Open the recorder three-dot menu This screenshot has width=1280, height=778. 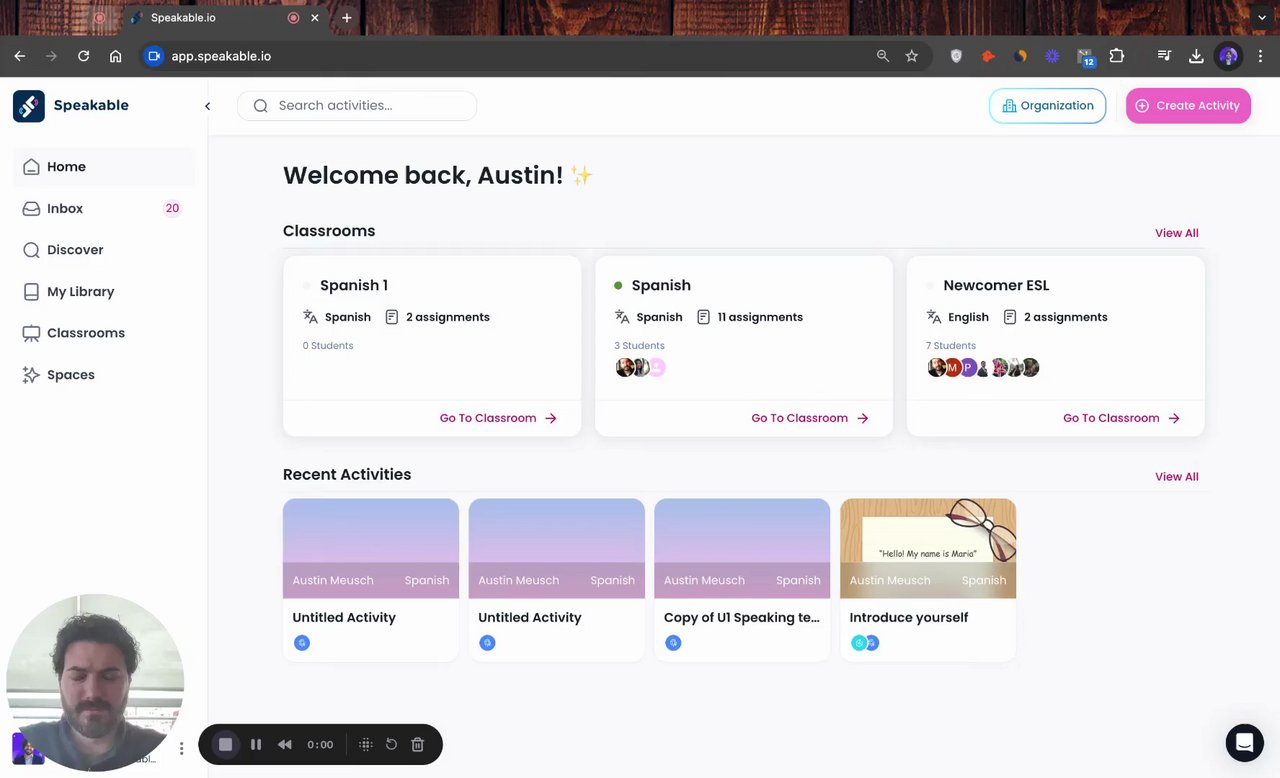[x=181, y=748]
